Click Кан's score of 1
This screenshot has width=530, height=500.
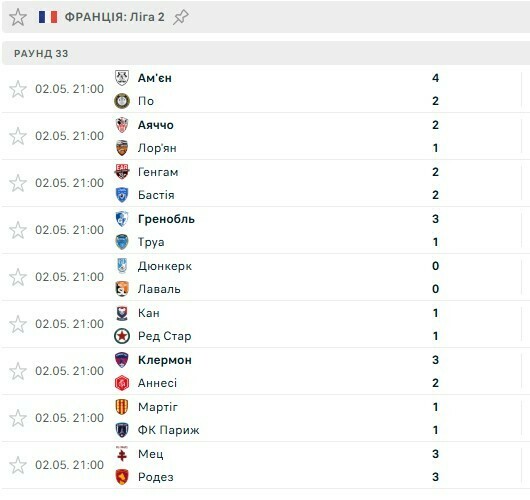pyautogui.click(x=435, y=313)
